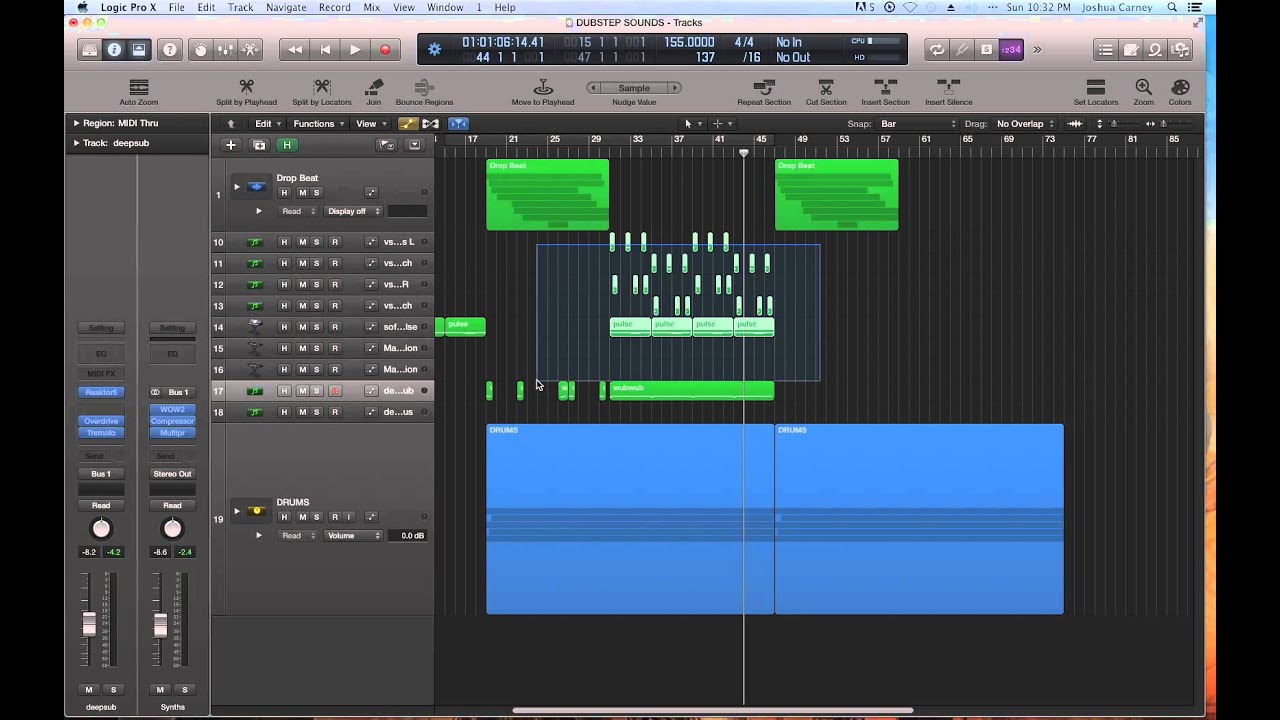Open the Colors palette icon
This screenshot has height=720, width=1280.
tap(1180, 88)
